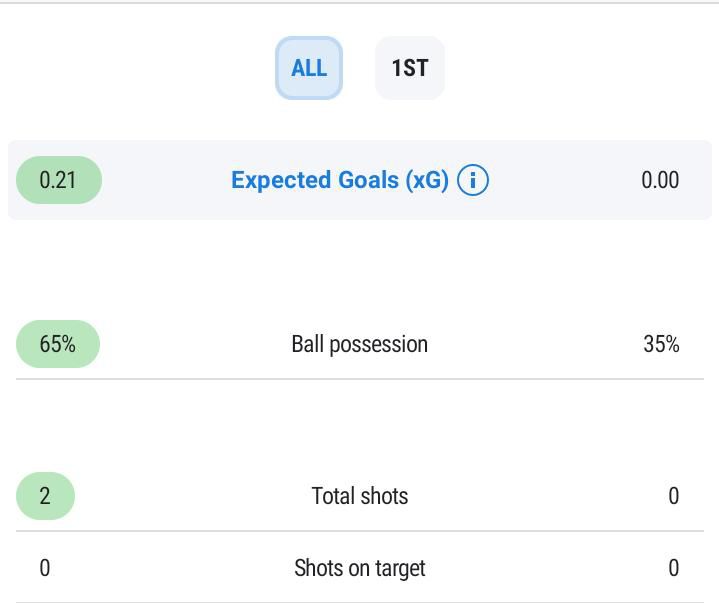719x603 pixels.
Task: Switch to the 1ST half tab
Action: coord(410,68)
